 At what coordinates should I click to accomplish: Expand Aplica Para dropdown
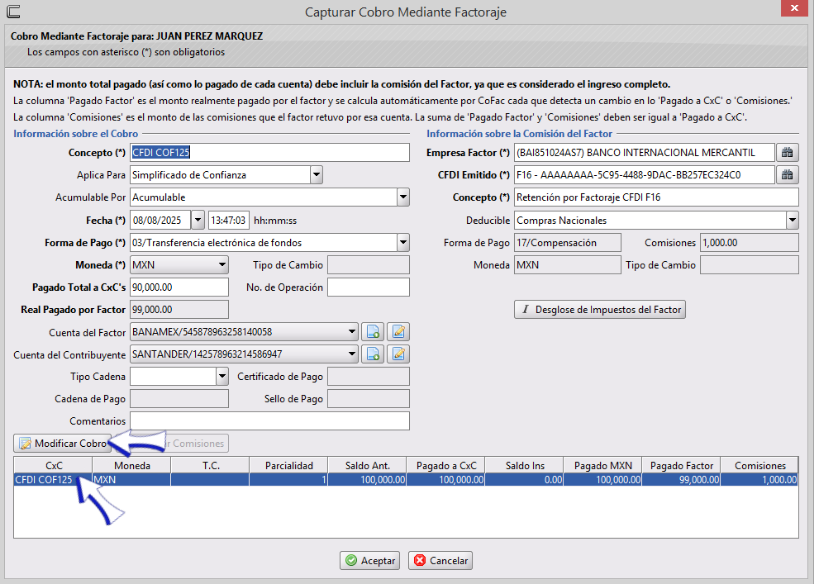click(x=317, y=175)
